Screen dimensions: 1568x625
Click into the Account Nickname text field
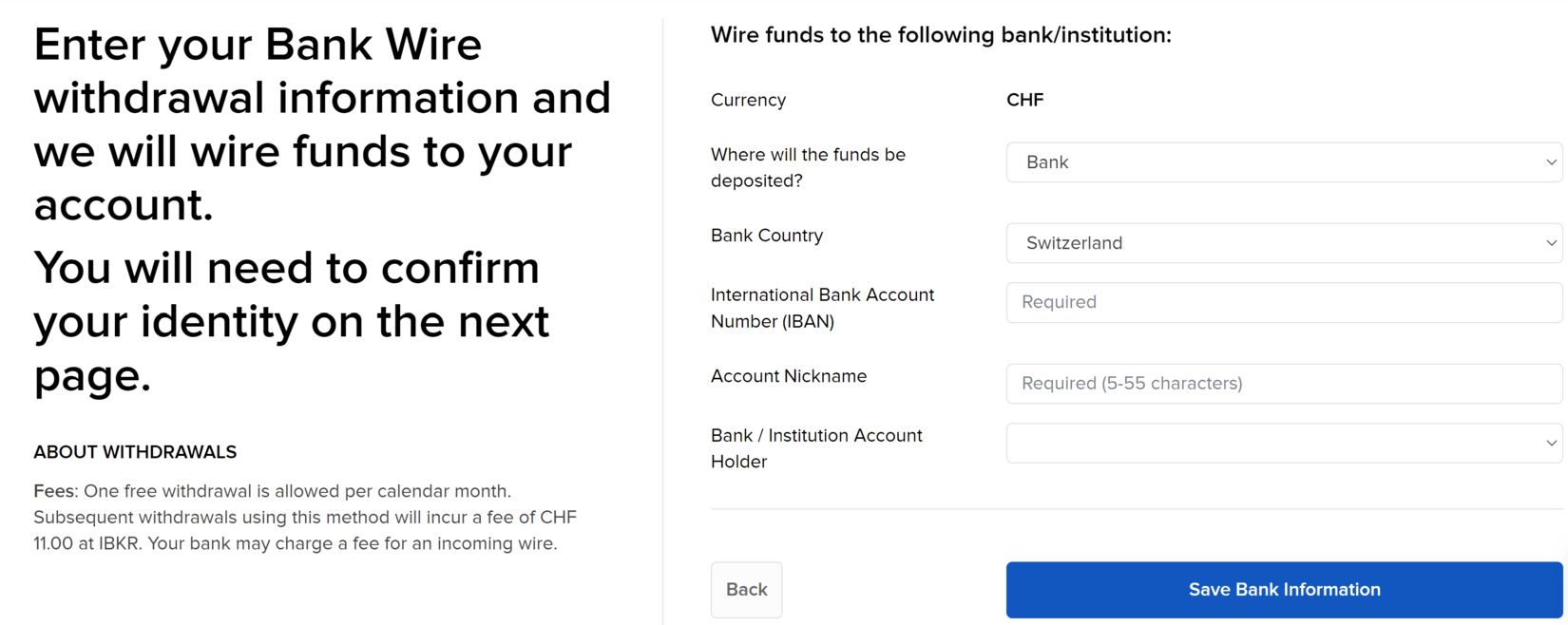[x=1283, y=383]
